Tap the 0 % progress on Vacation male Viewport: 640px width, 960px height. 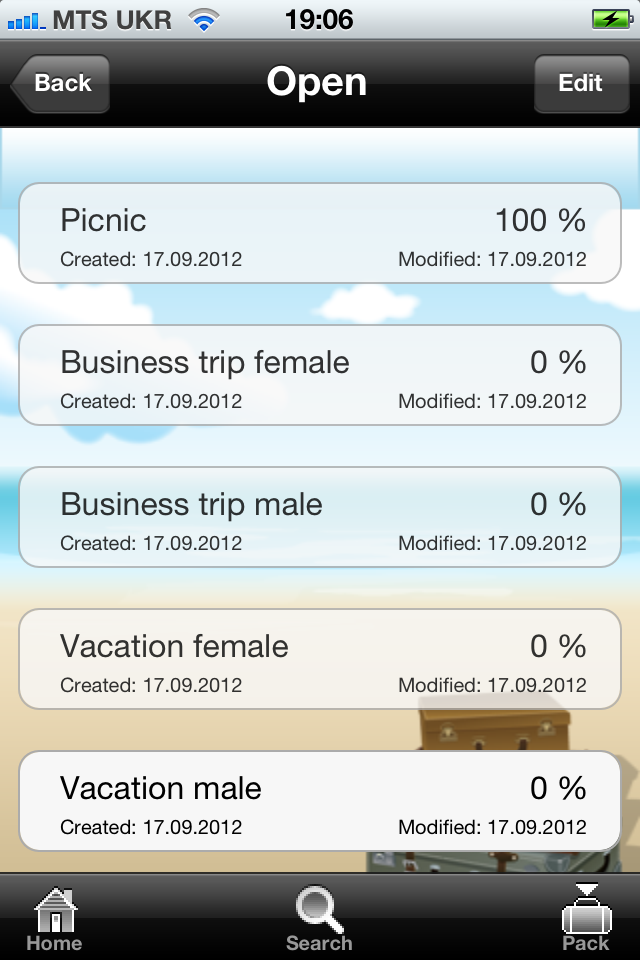pyautogui.click(x=558, y=789)
